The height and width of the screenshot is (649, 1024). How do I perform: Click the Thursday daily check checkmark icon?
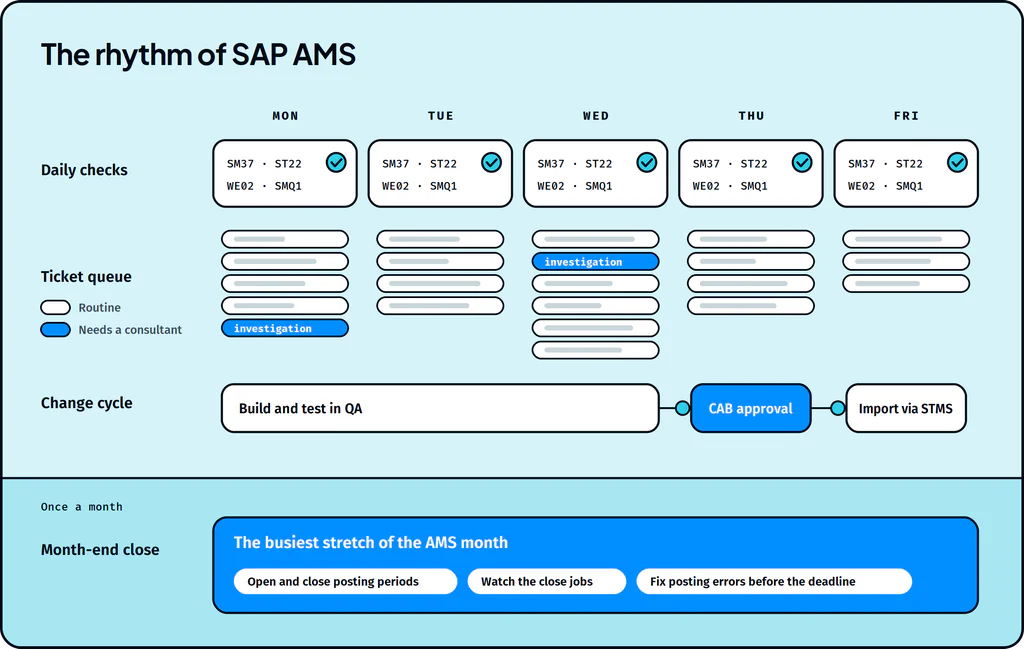click(x=802, y=162)
